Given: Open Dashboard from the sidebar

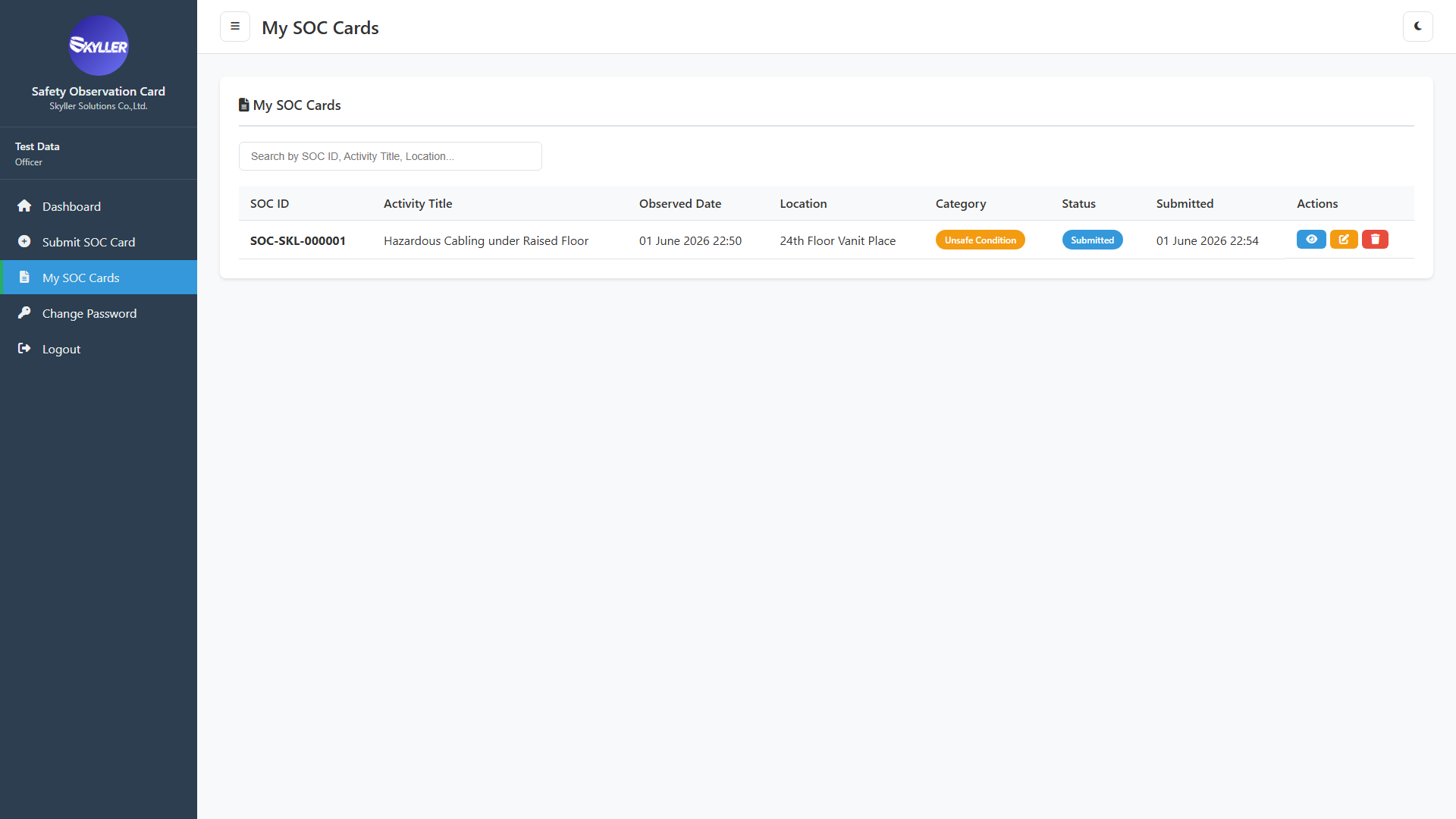Looking at the screenshot, I should tap(99, 206).
